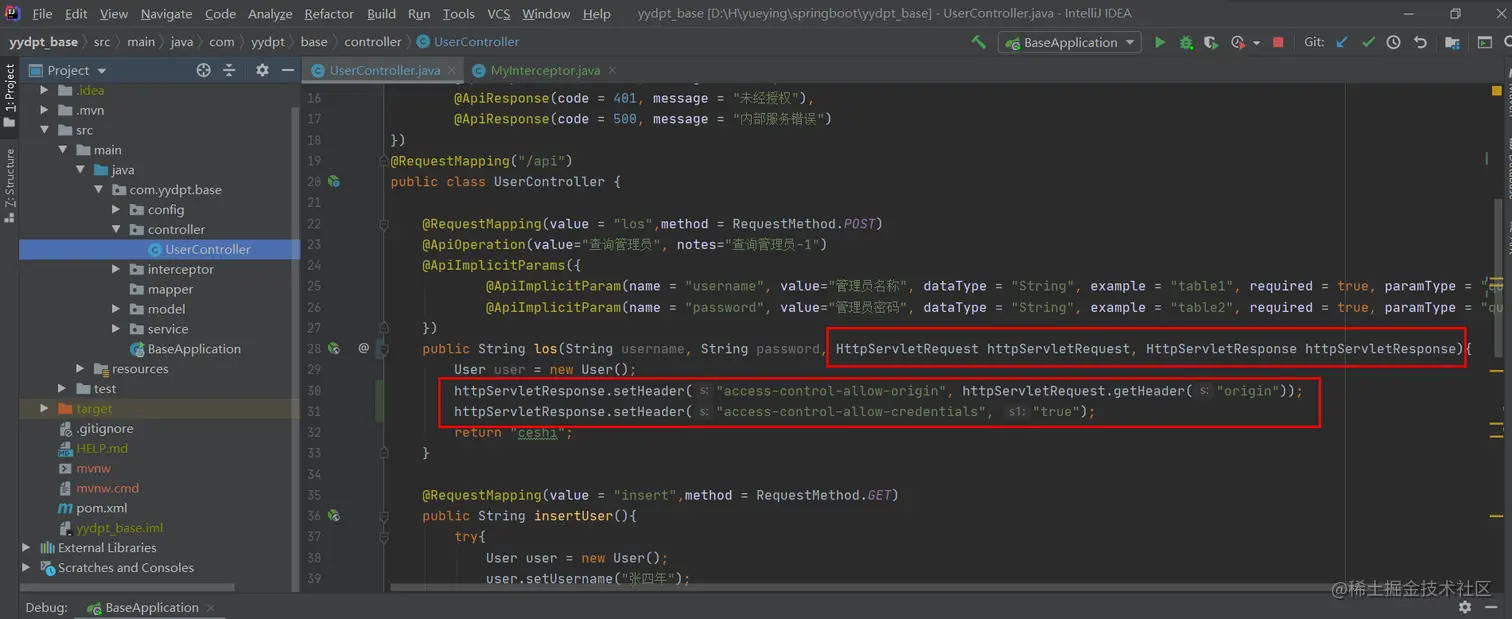Open the Navigate menu
Viewport: 1512px width, 619px height.
click(x=166, y=14)
